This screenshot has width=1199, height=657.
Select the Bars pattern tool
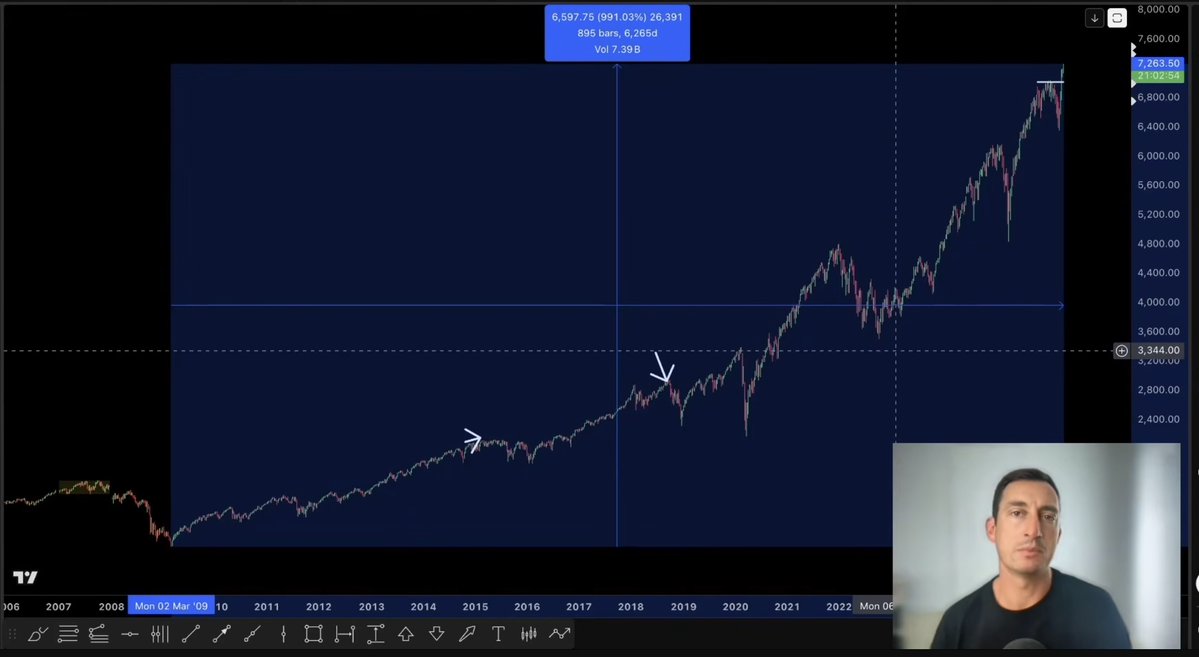click(x=528, y=634)
